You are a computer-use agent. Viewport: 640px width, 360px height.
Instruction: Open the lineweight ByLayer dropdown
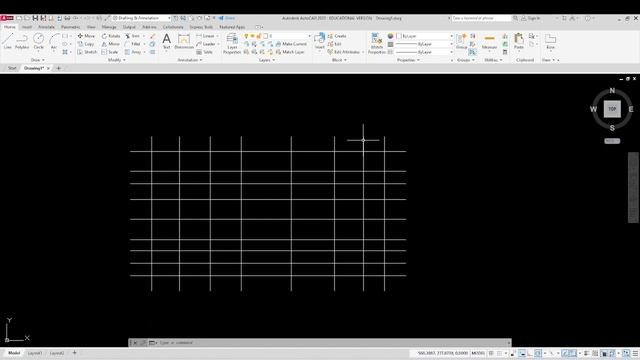pos(424,44)
